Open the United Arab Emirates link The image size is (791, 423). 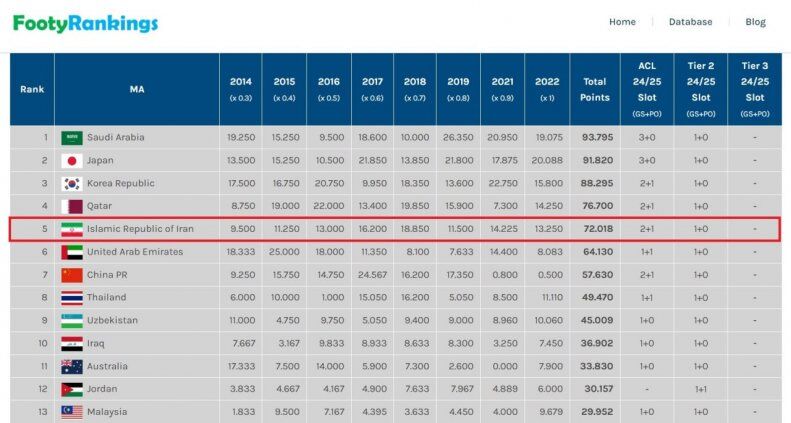pyautogui.click(x=135, y=252)
